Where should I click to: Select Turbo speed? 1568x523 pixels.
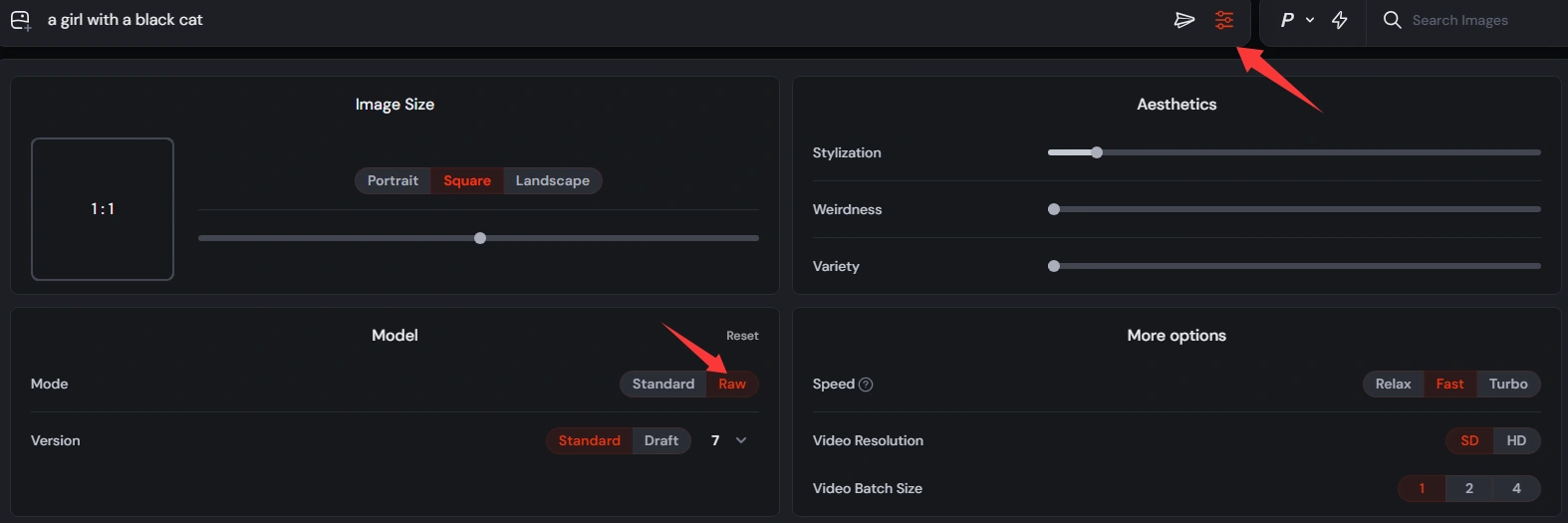1508,385
